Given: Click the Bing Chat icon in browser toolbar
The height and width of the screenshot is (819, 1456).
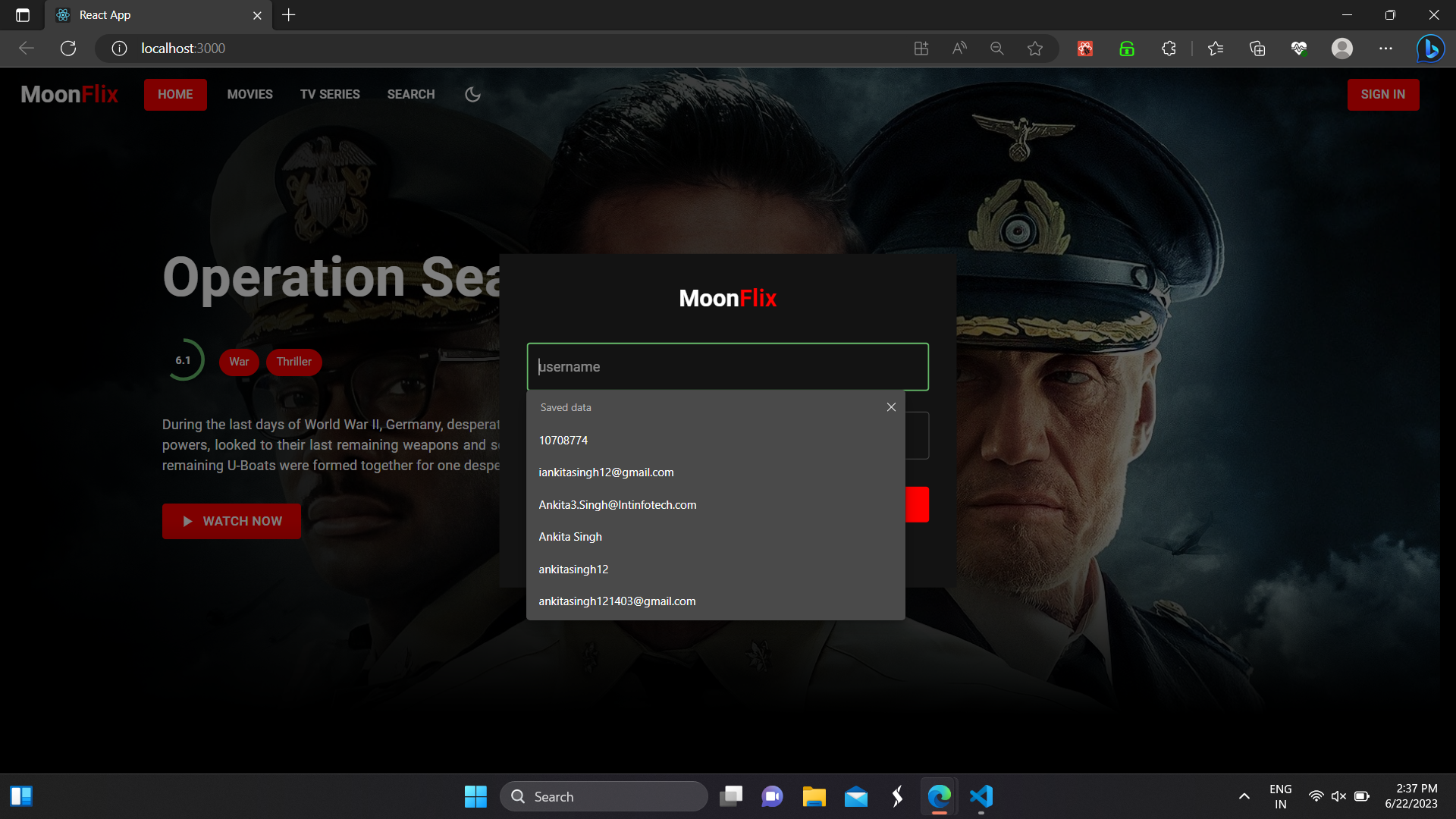Looking at the screenshot, I should pos(1430,48).
